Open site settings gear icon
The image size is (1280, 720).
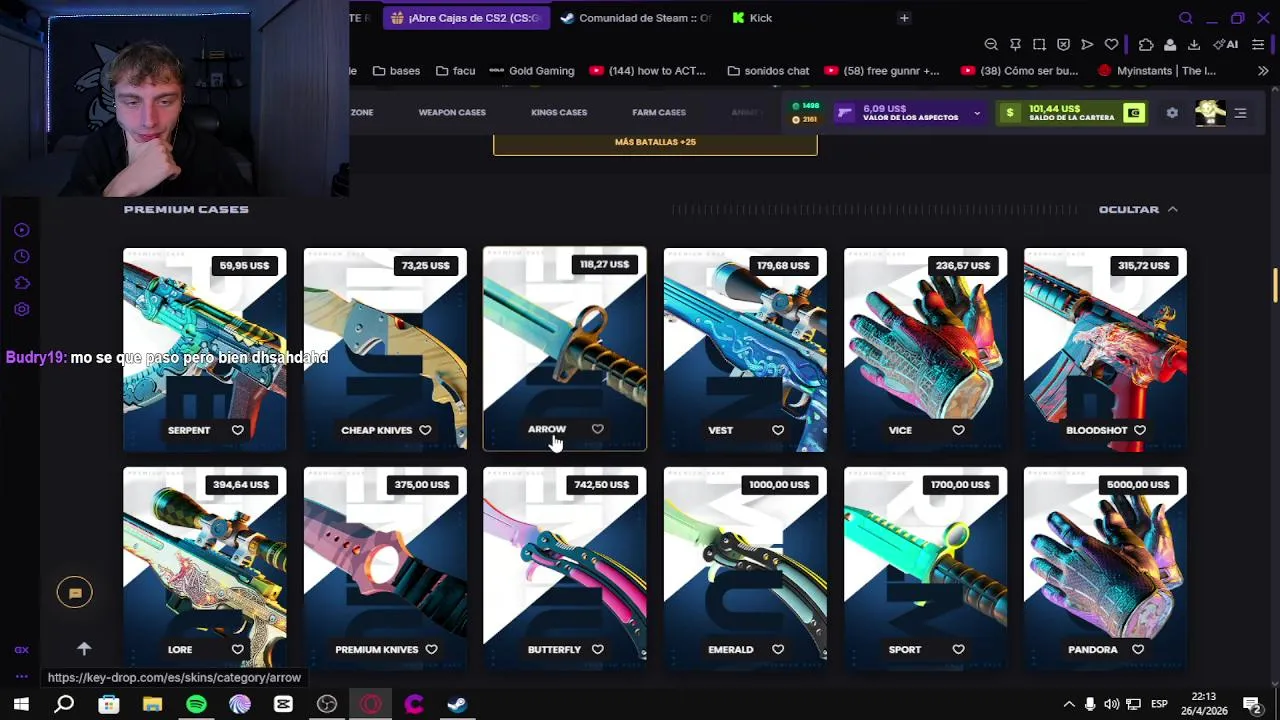(x=1172, y=113)
